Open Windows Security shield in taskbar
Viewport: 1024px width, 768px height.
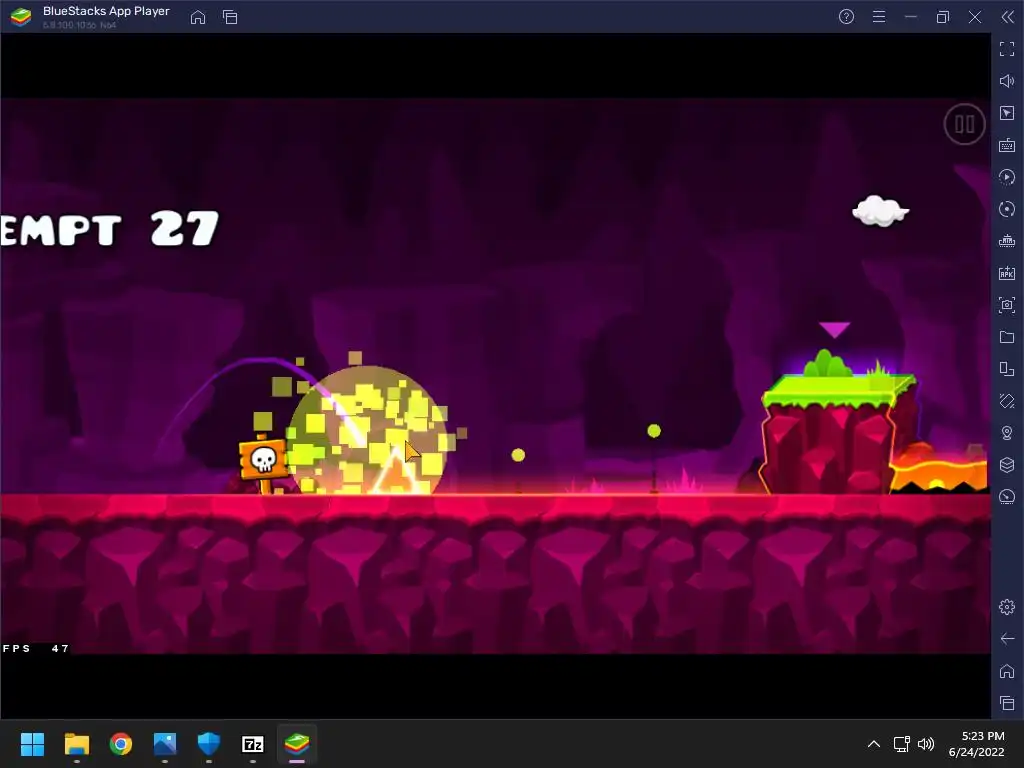(209, 744)
